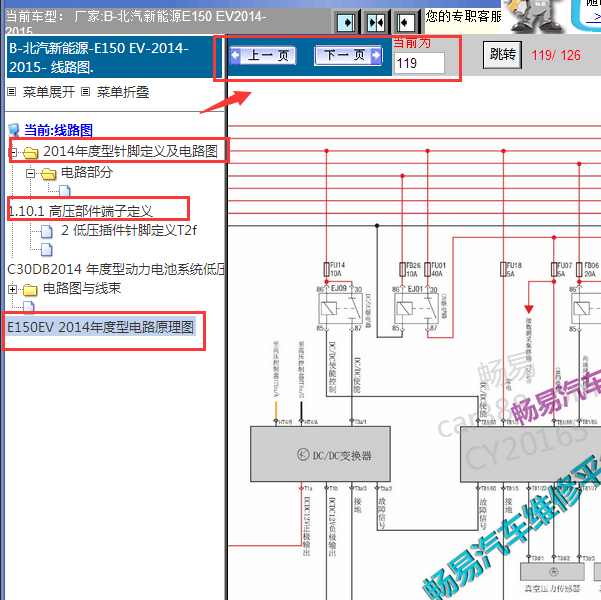Viewport: 601px width, 600px height.
Task: Click the 当前车型 header text
Action: tap(135, 22)
